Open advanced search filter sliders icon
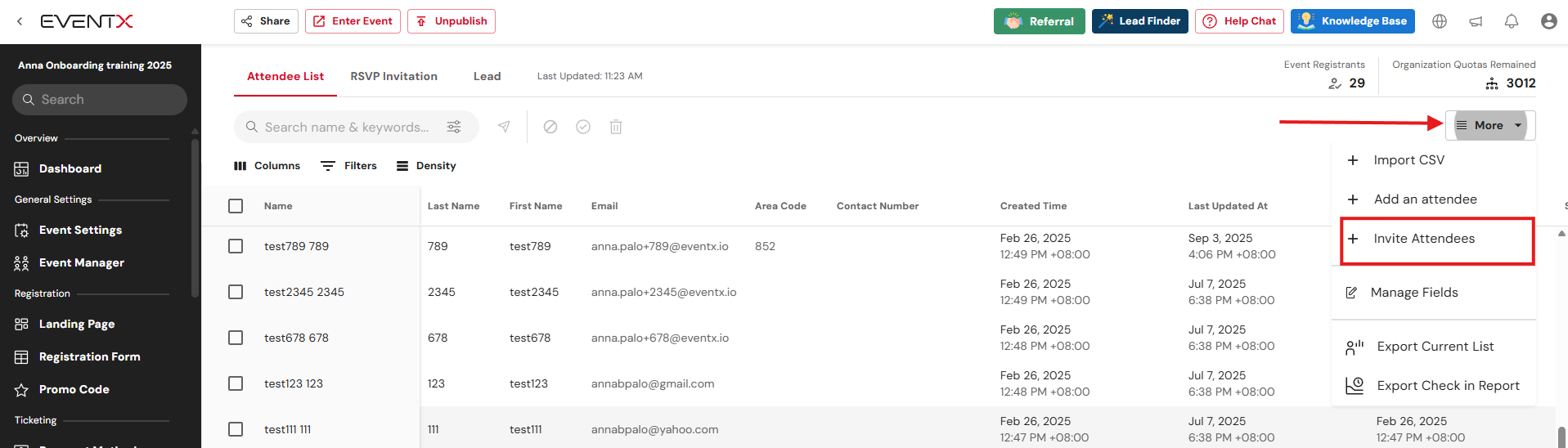The width and height of the screenshot is (1568, 448). 454,127
